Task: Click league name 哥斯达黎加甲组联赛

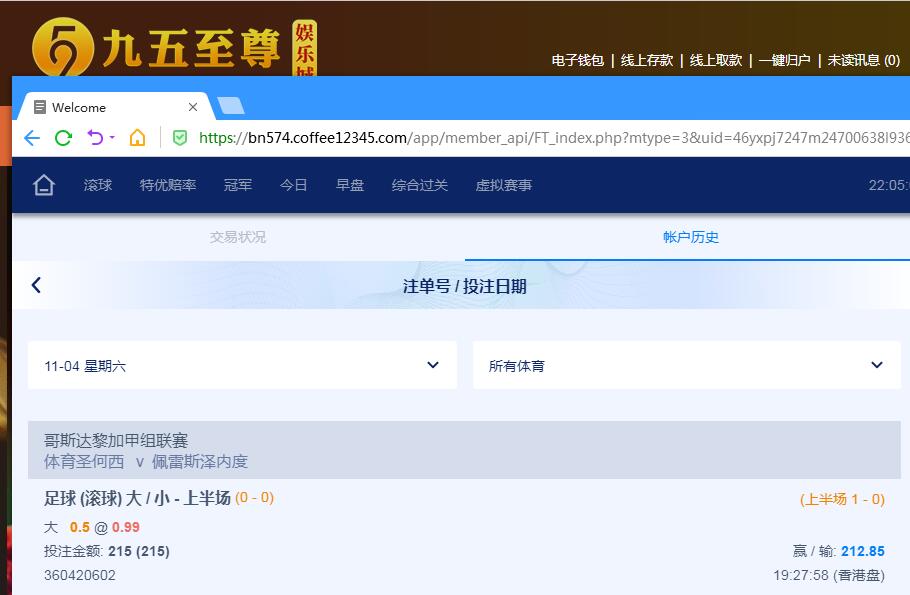Action: tap(116, 441)
